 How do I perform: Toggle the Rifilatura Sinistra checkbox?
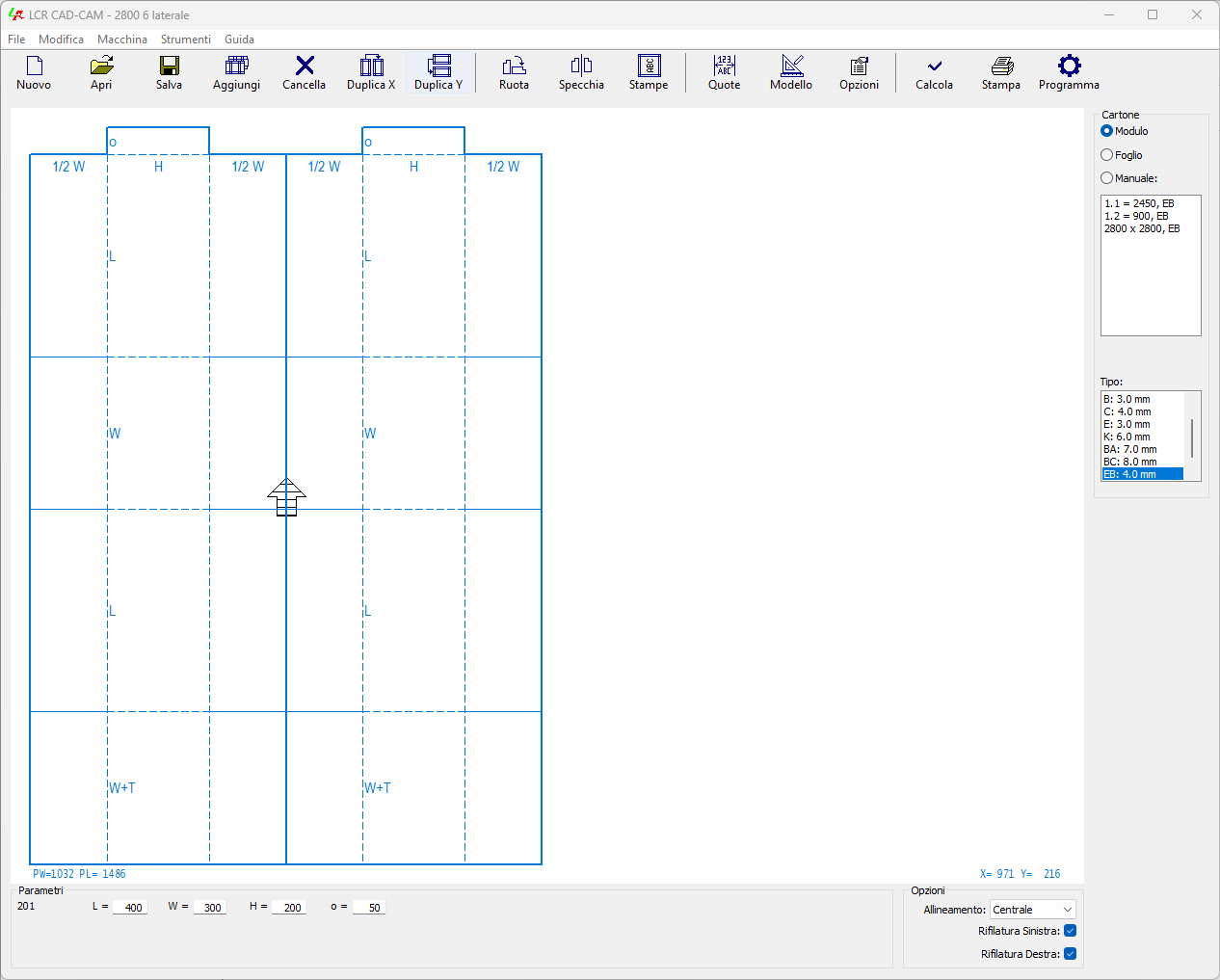point(1070,931)
